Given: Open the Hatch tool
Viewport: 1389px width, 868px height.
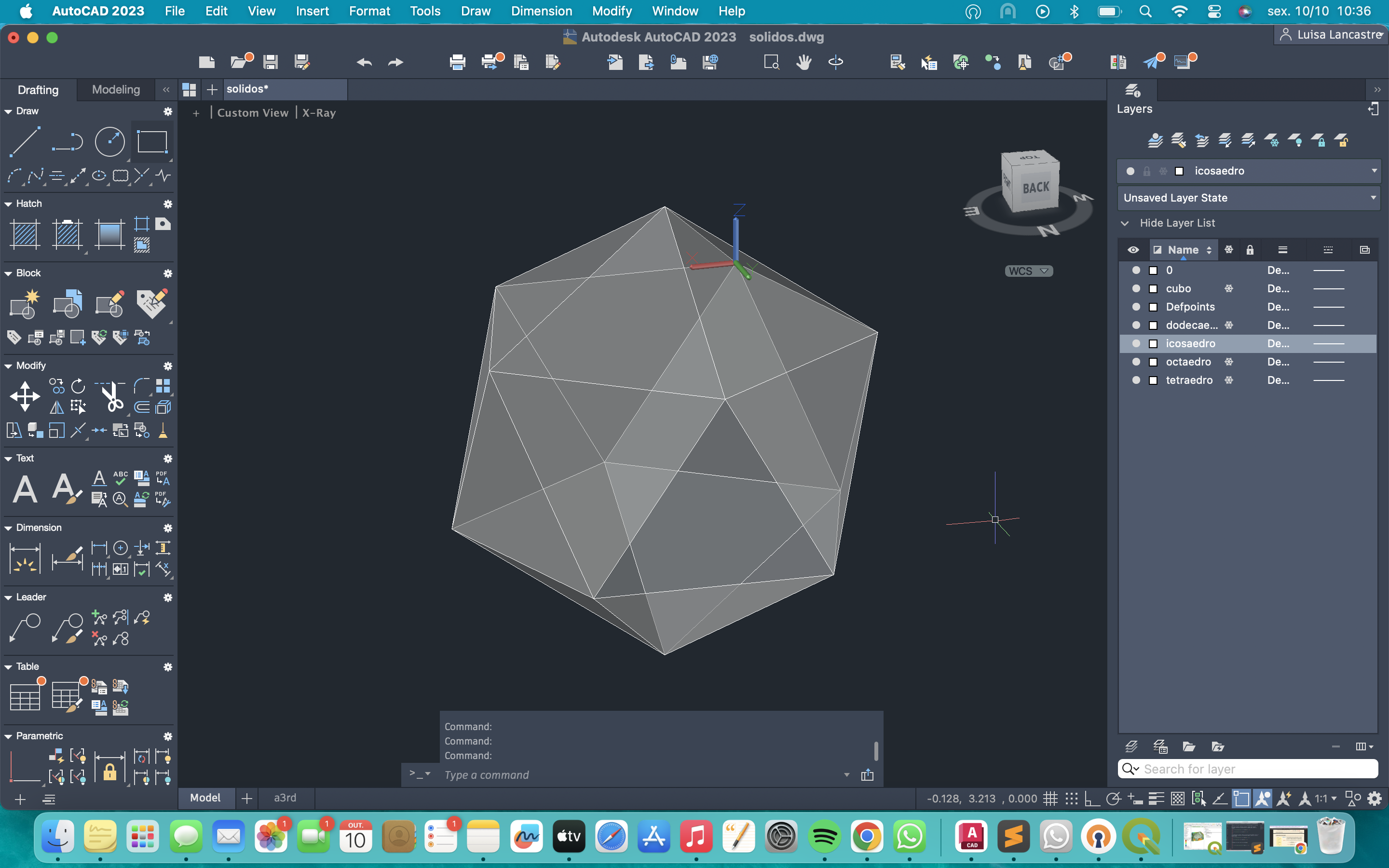Looking at the screenshot, I should (25, 234).
